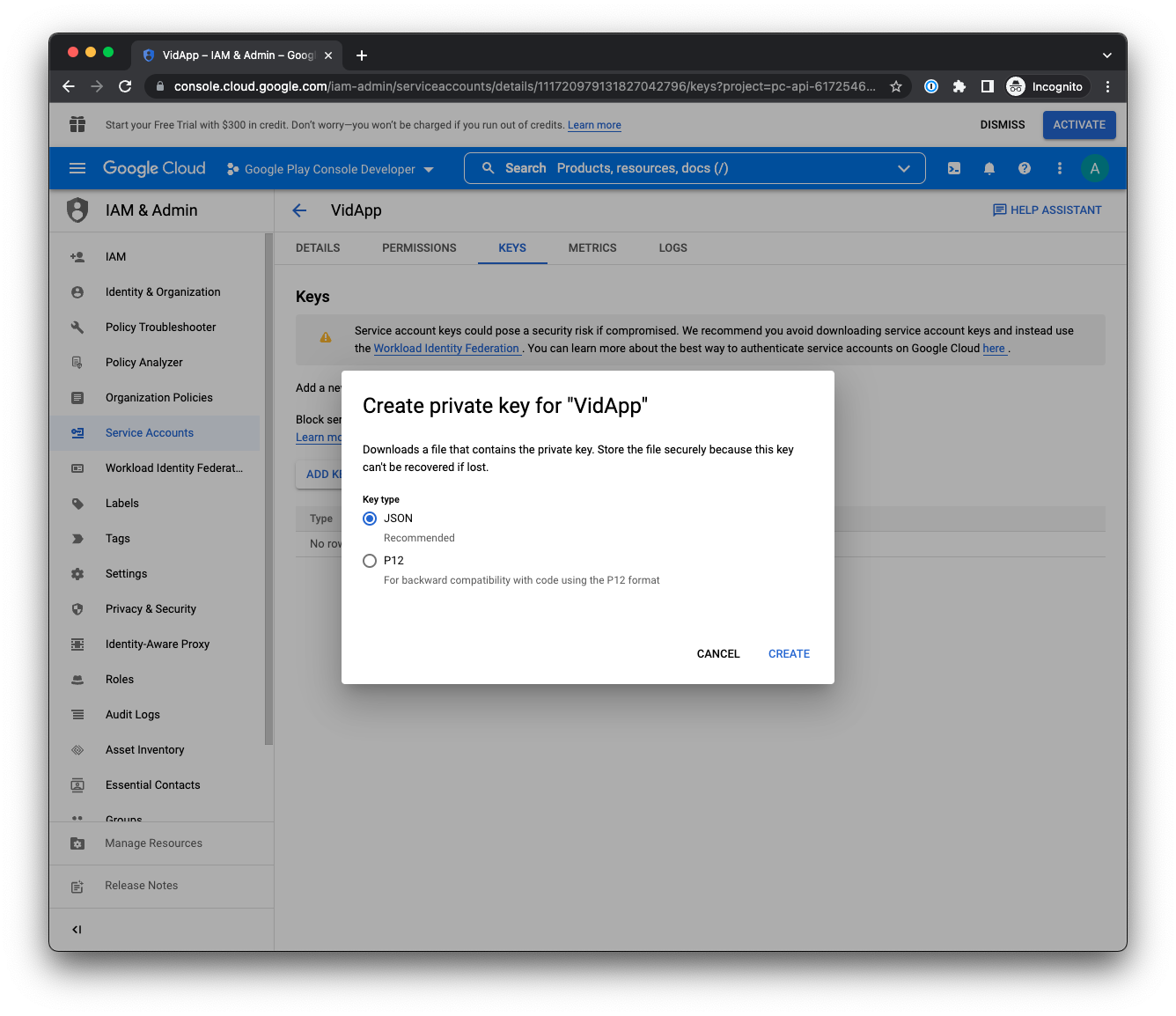Click the Organization Policies sidebar icon
This screenshot has height=1016, width=1176.
77,398
